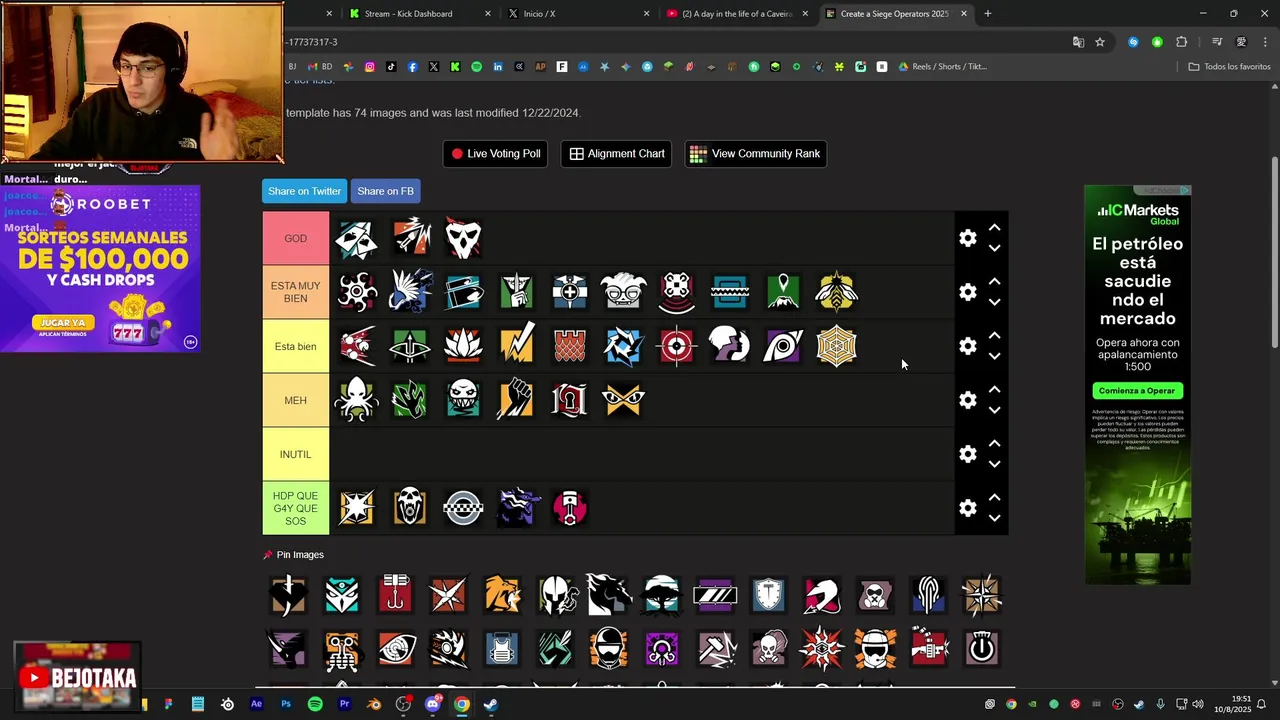Click Share on Twitter button
This screenshot has width=1280, height=720.
(x=304, y=191)
